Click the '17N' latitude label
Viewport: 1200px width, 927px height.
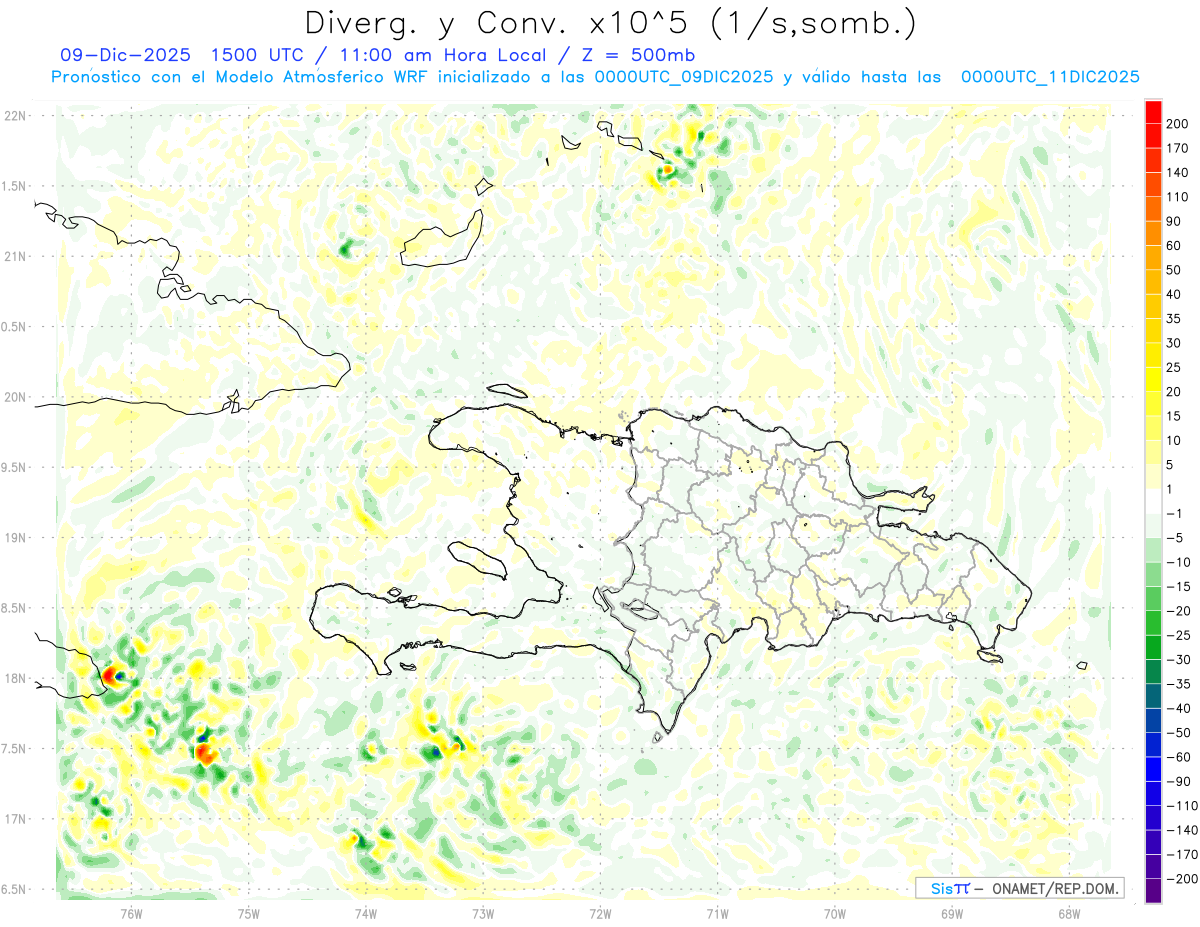[x=15, y=819]
